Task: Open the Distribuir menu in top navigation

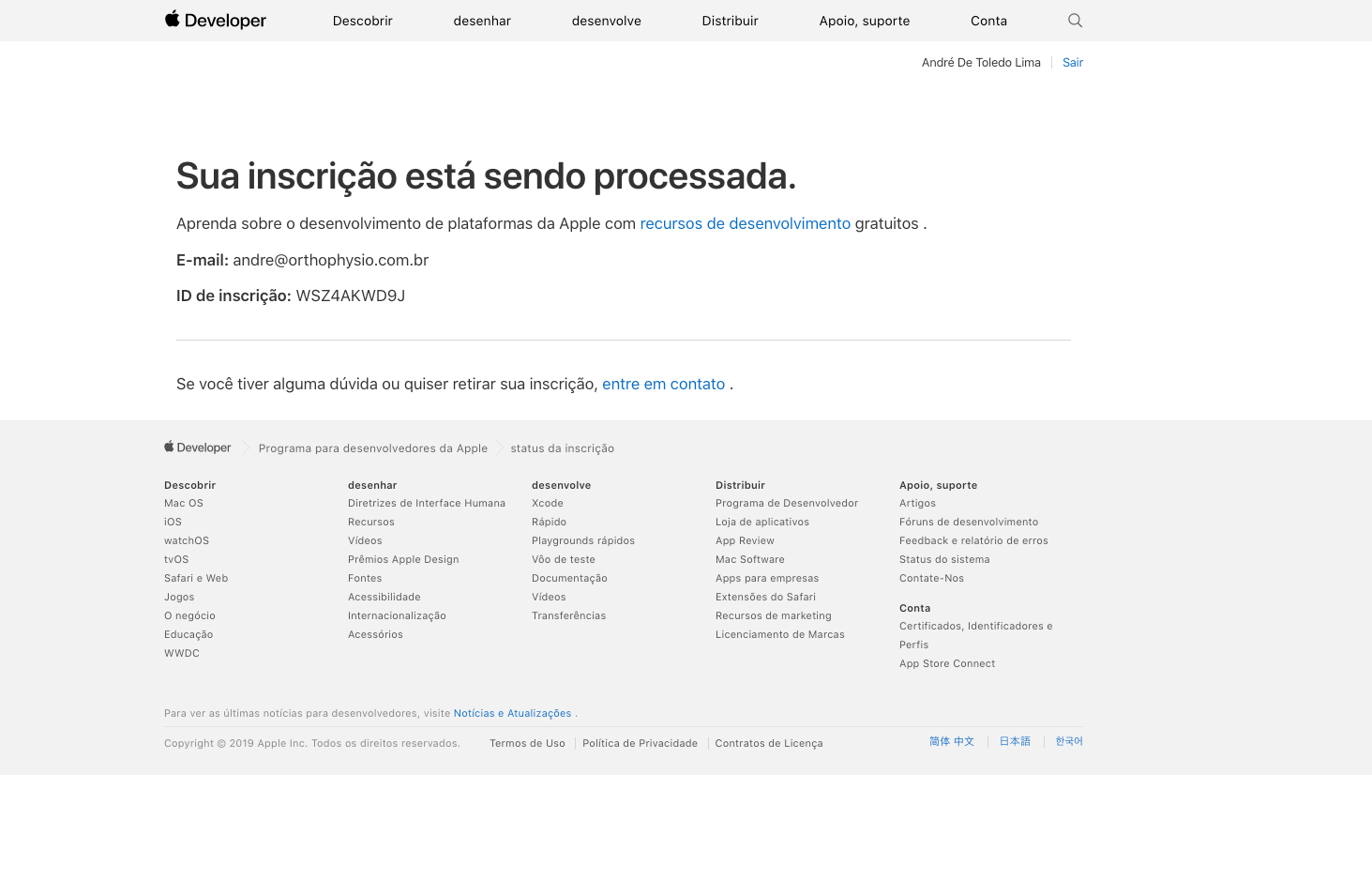Action: [x=731, y=21]
